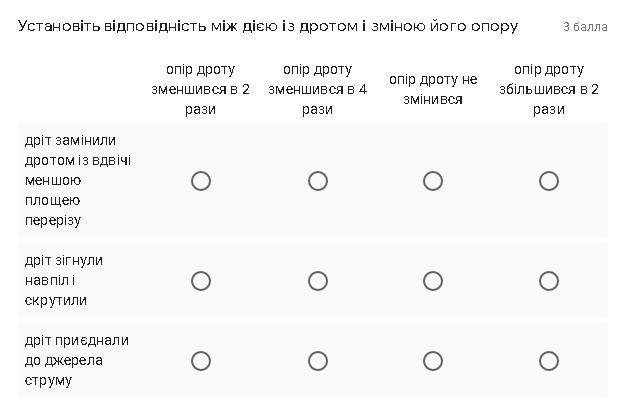This screenshot has height=420, width=625.
Task: Click column header 'опір дроту збільшився в 2 рази'
Action: [549, 89]
